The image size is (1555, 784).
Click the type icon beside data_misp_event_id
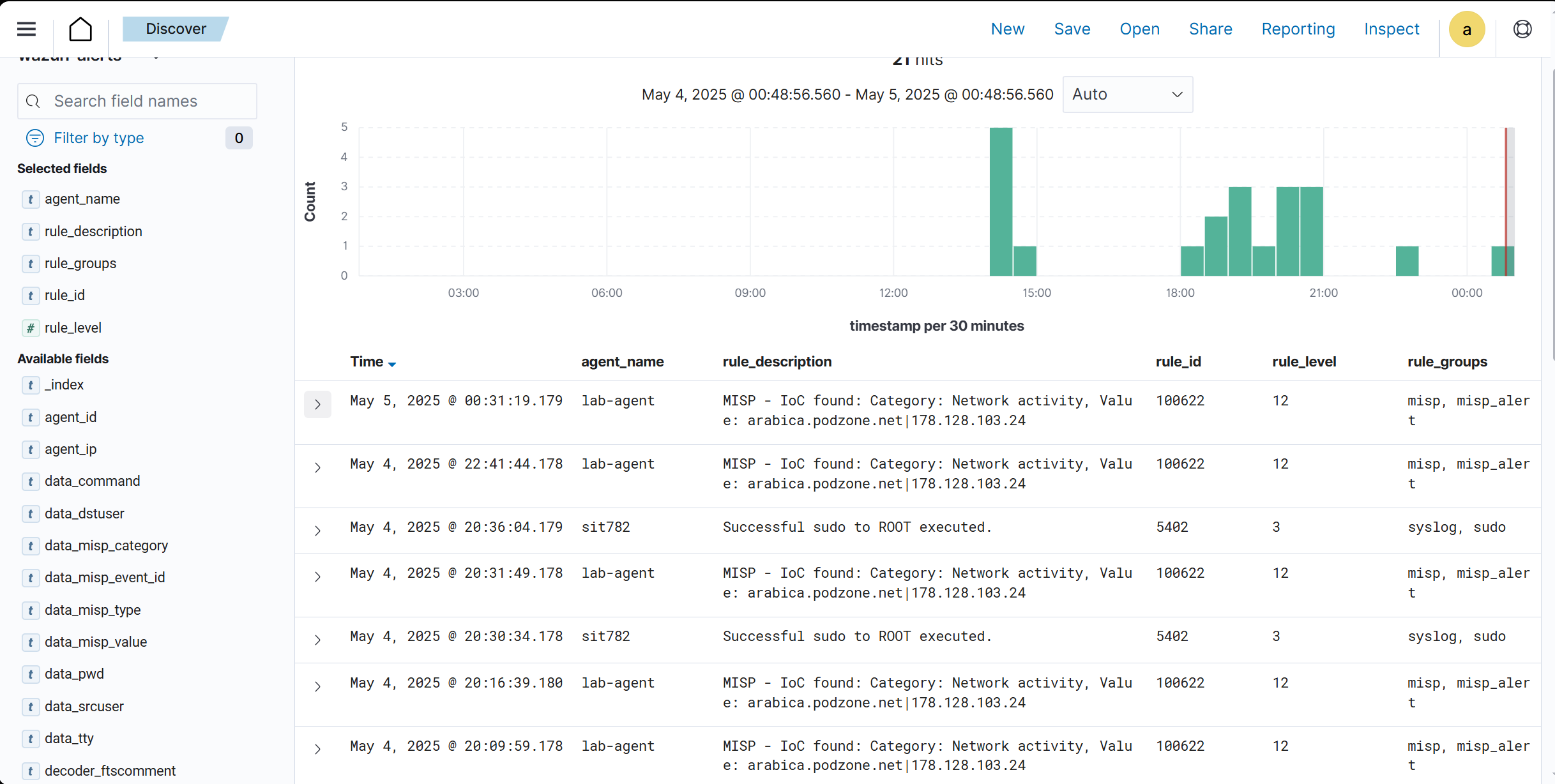[x=30, y=577]
